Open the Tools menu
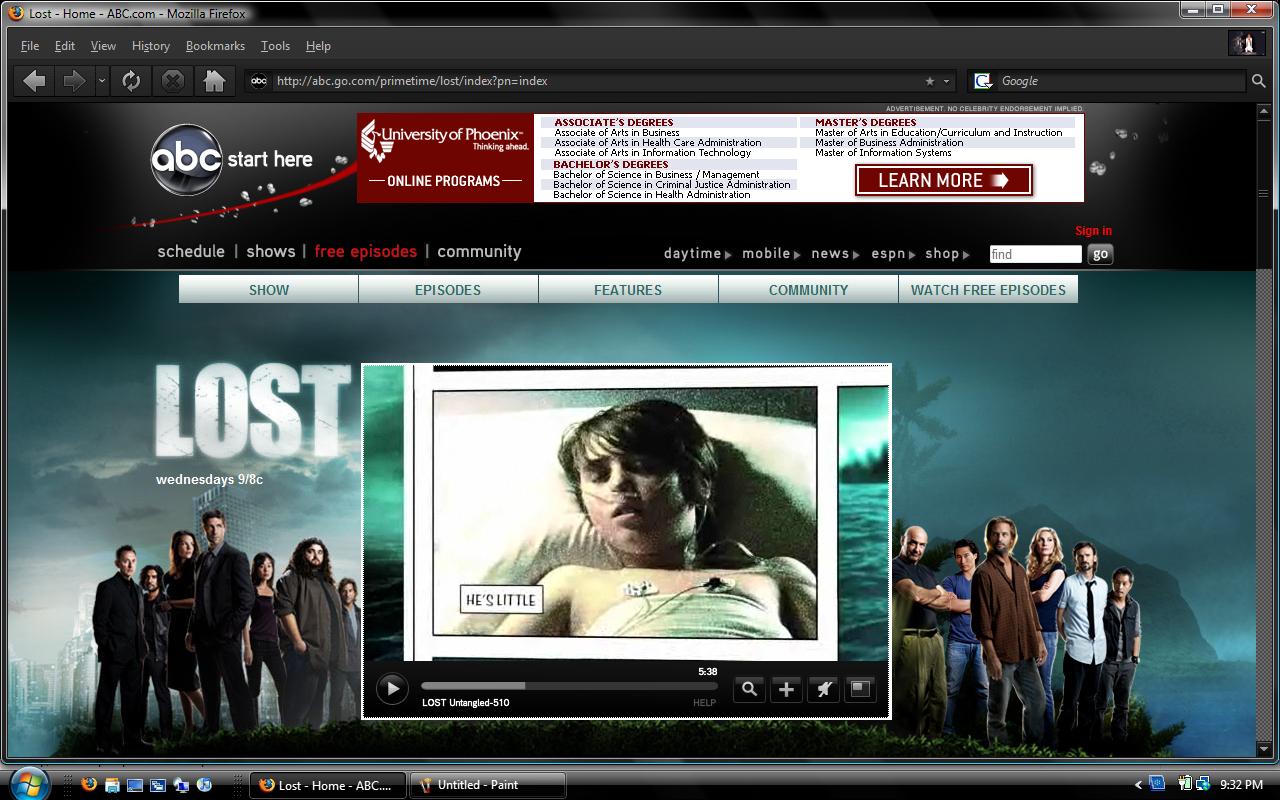 (275, 46)
